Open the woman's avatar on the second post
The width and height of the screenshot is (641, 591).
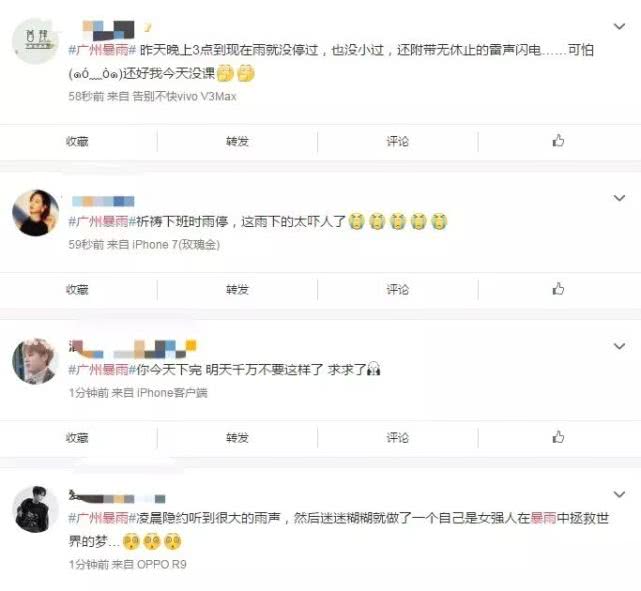[36, 213]
